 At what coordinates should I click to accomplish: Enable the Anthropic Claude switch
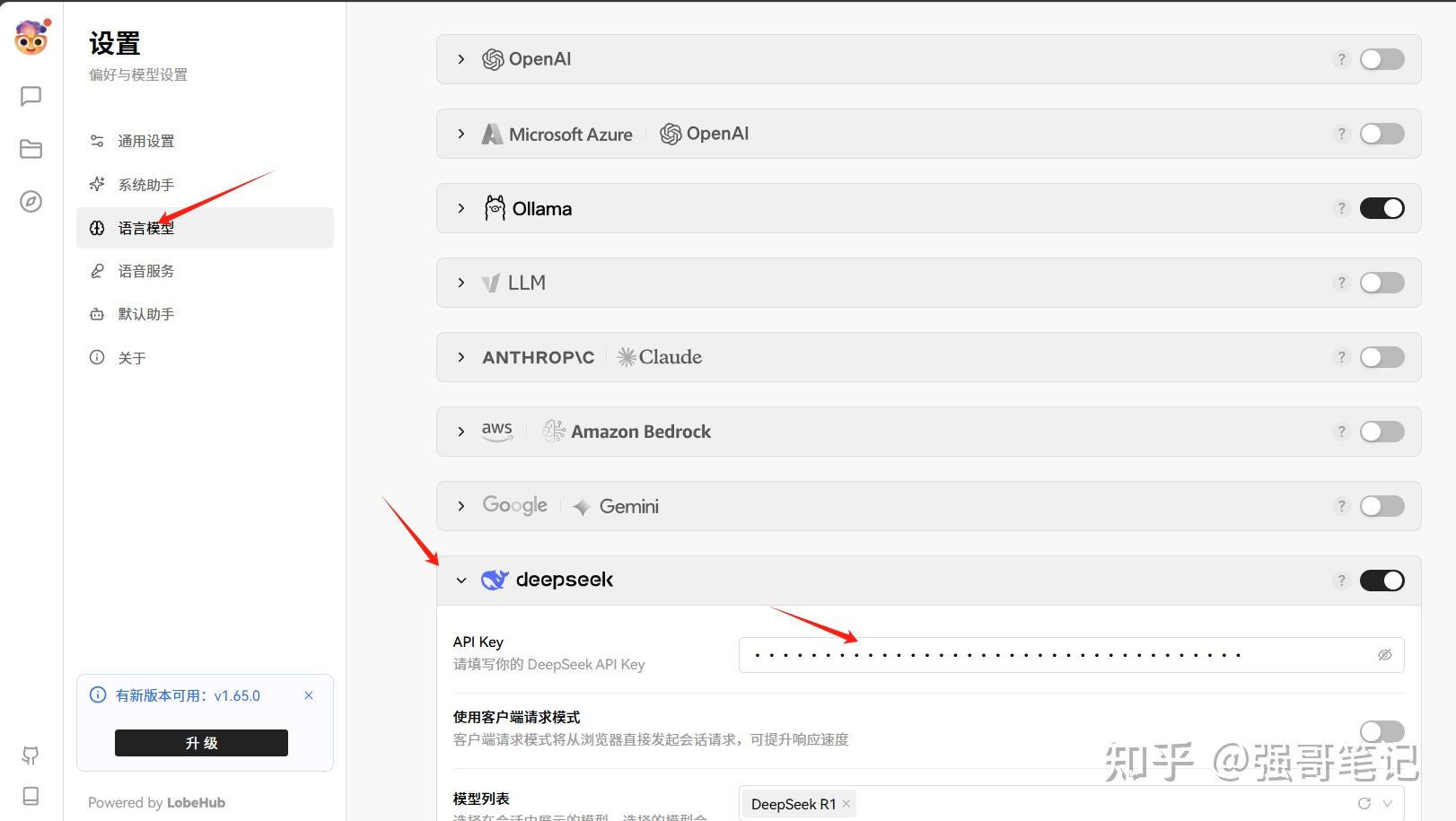[x=1382, y=357]
